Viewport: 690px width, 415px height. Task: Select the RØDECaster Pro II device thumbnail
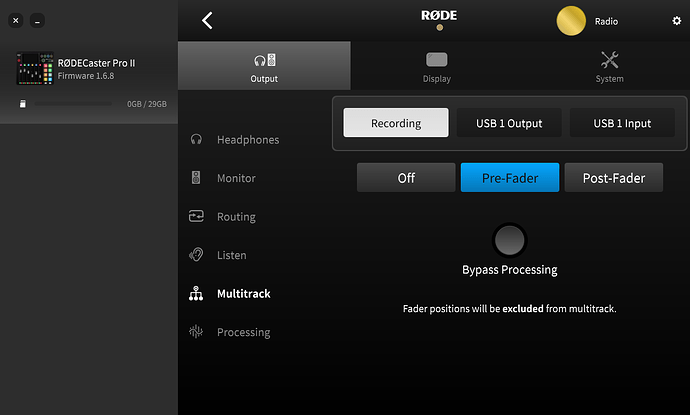click(x=34, y=69)
